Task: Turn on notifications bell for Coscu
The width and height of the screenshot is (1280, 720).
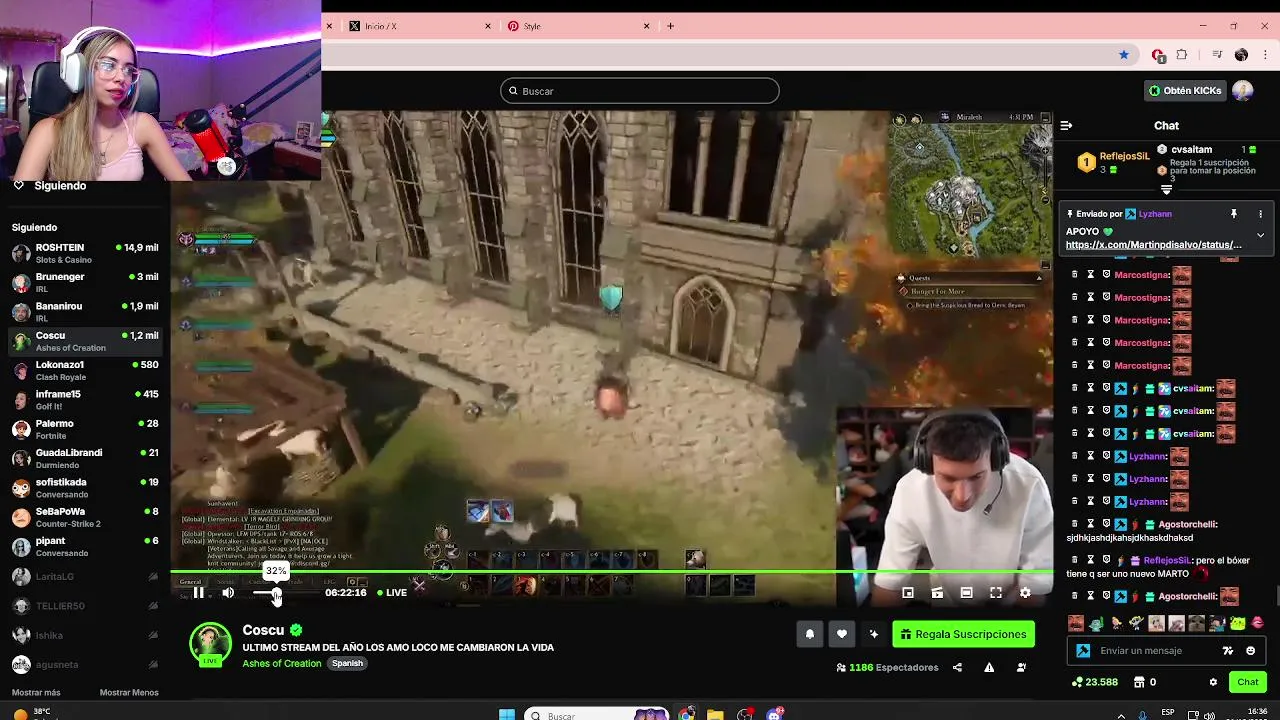Action: [x=810, y=634]
